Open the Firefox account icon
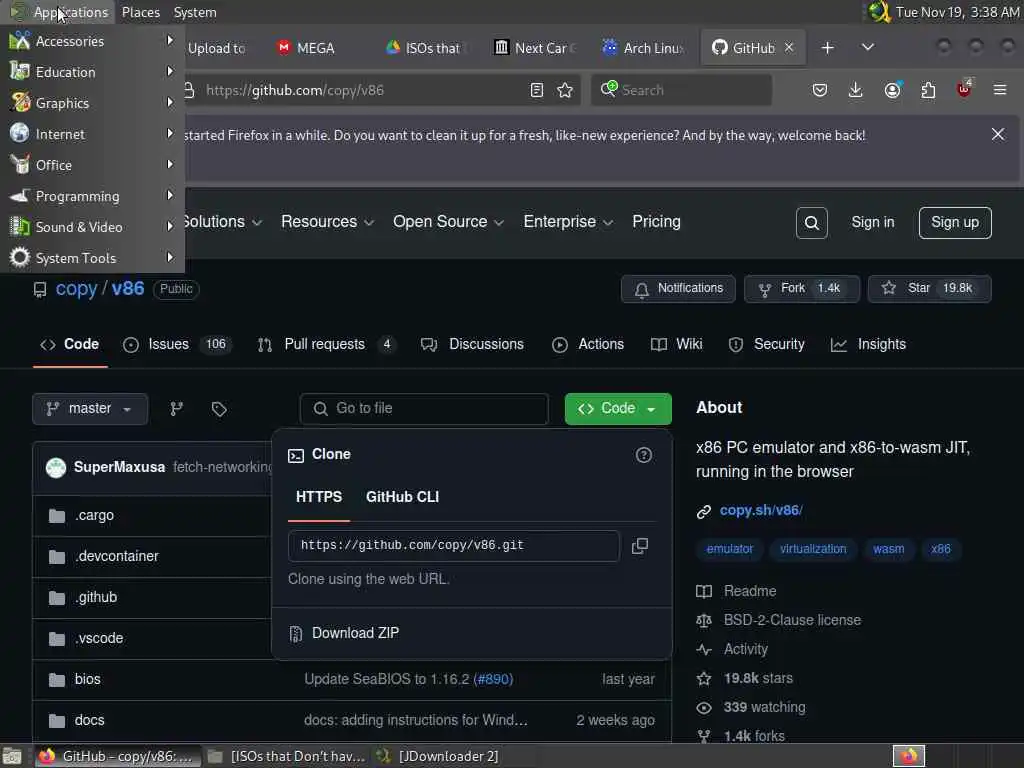The height and width of the screenshot is (768, 1024). click(892, 90)
